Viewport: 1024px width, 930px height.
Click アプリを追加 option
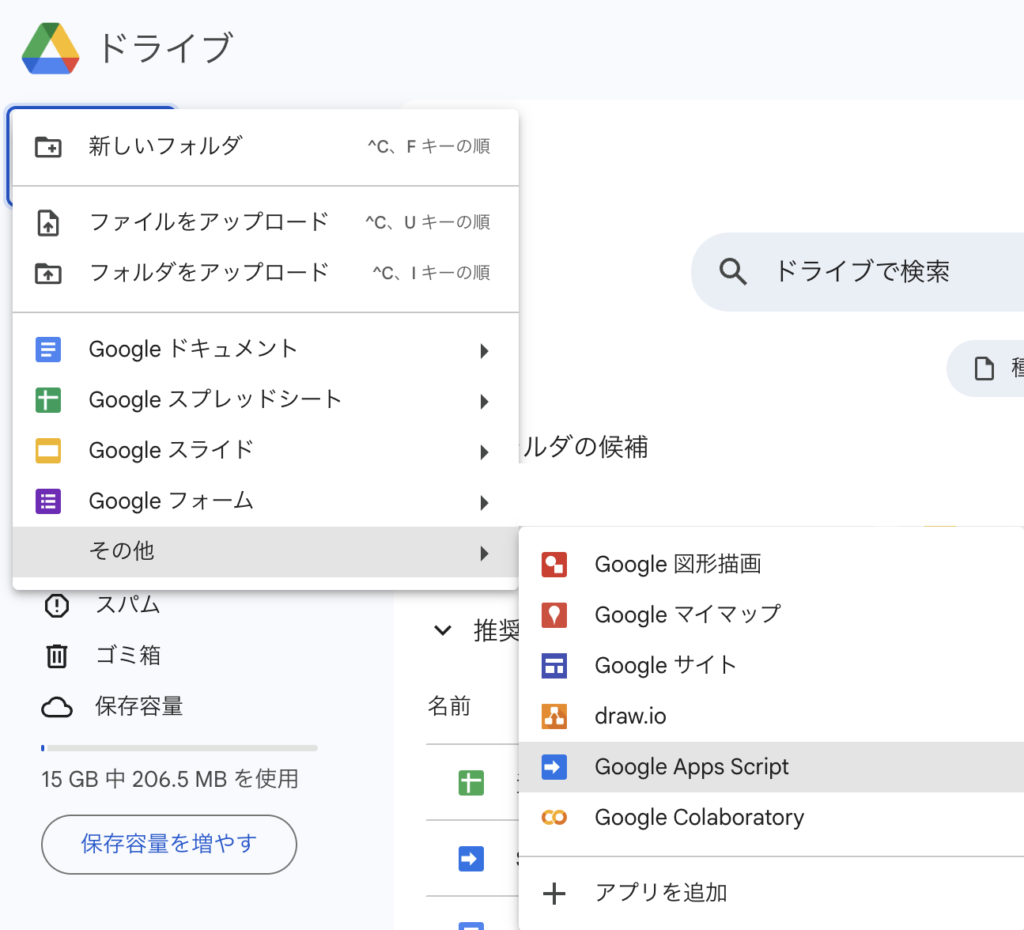point(771,893)
